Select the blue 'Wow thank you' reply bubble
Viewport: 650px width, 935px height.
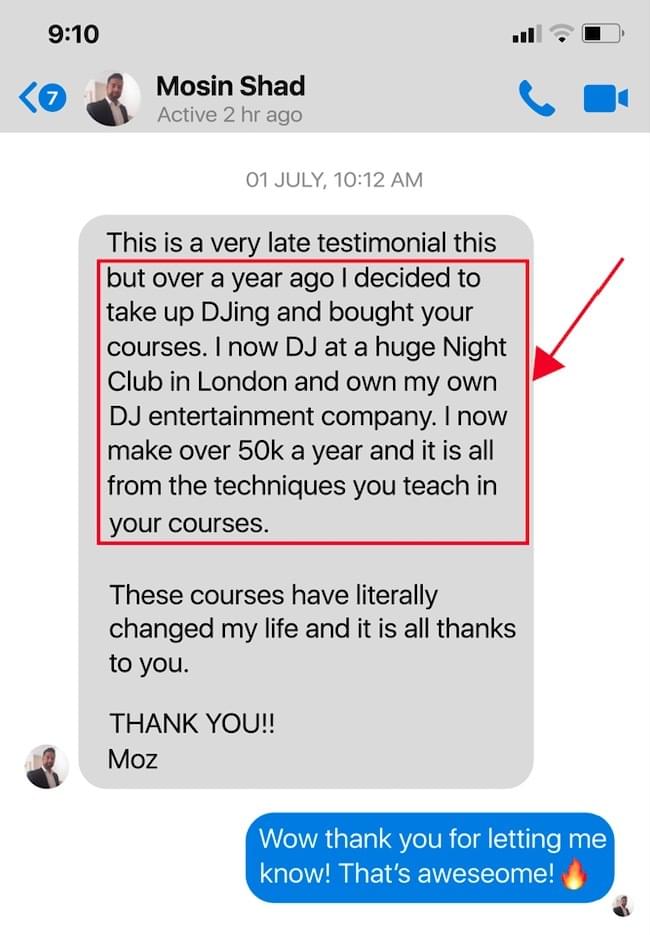tap(430, 857)
